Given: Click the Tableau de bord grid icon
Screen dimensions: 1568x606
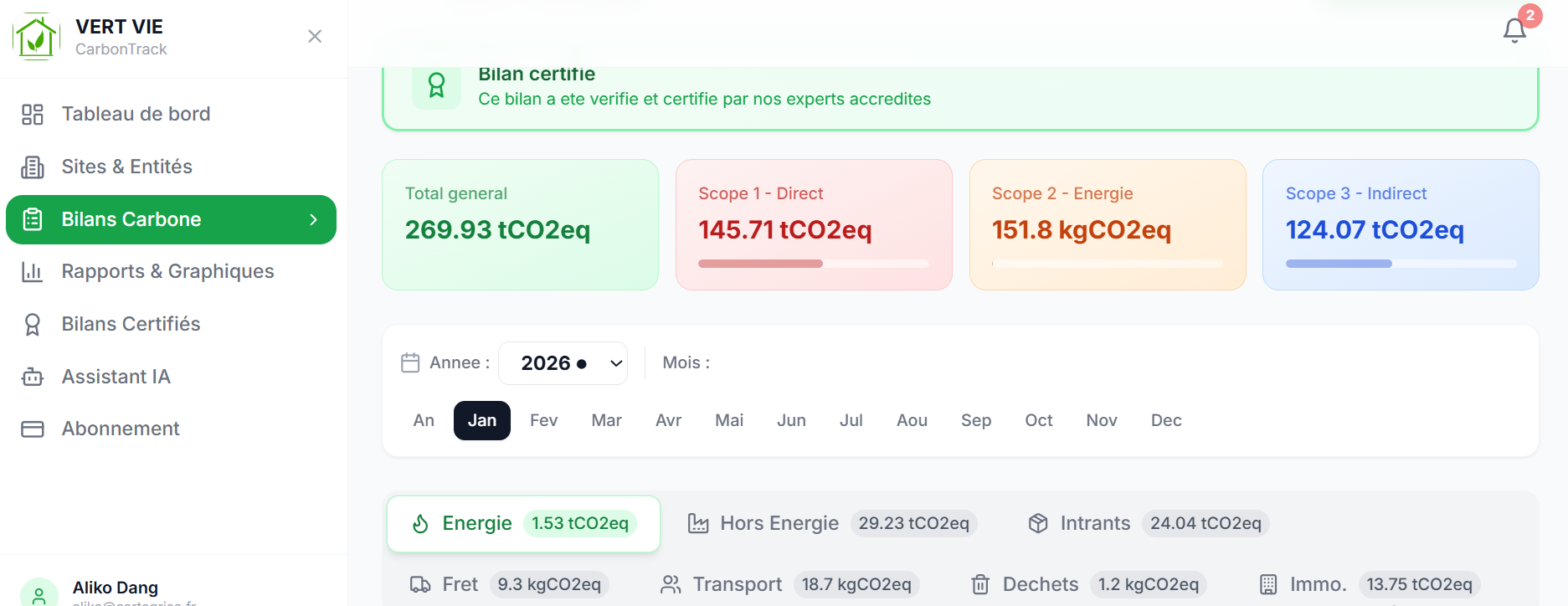Looking at the screenshot, I should [33, 114].
